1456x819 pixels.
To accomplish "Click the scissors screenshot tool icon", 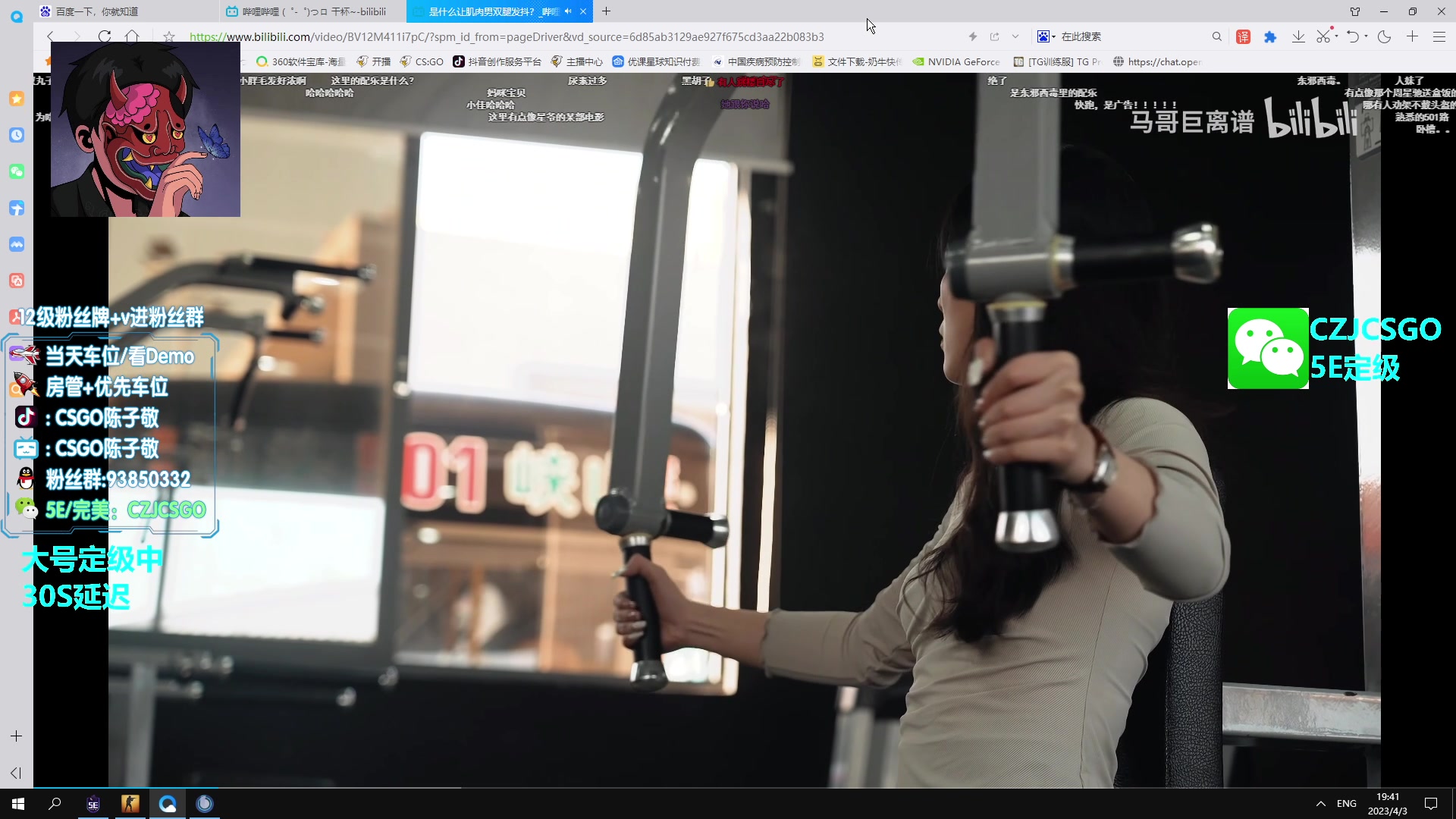I will pos(1323,36).
